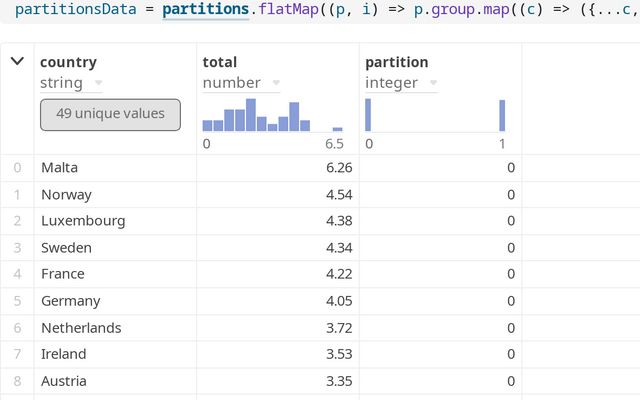Viewport: 640px width, 400px height.
Task: Select the Norway country cell
Action: pos(66,194)
